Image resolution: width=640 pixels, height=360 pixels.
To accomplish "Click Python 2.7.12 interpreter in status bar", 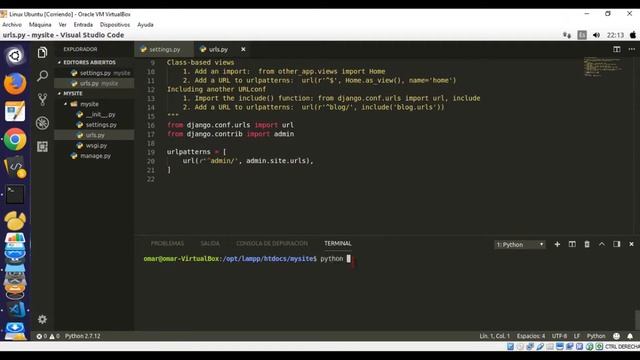I will (82, 336).
